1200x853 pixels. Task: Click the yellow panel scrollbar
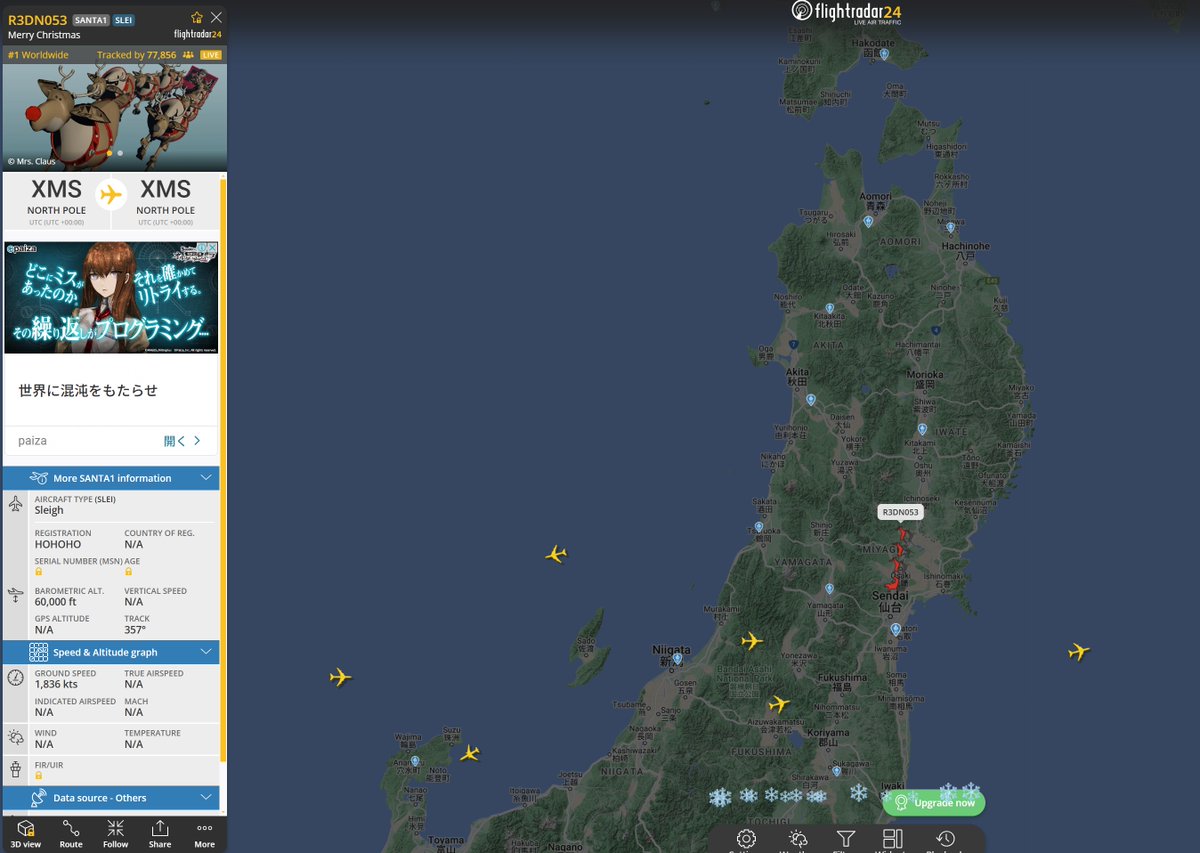(x=223, y=468)
